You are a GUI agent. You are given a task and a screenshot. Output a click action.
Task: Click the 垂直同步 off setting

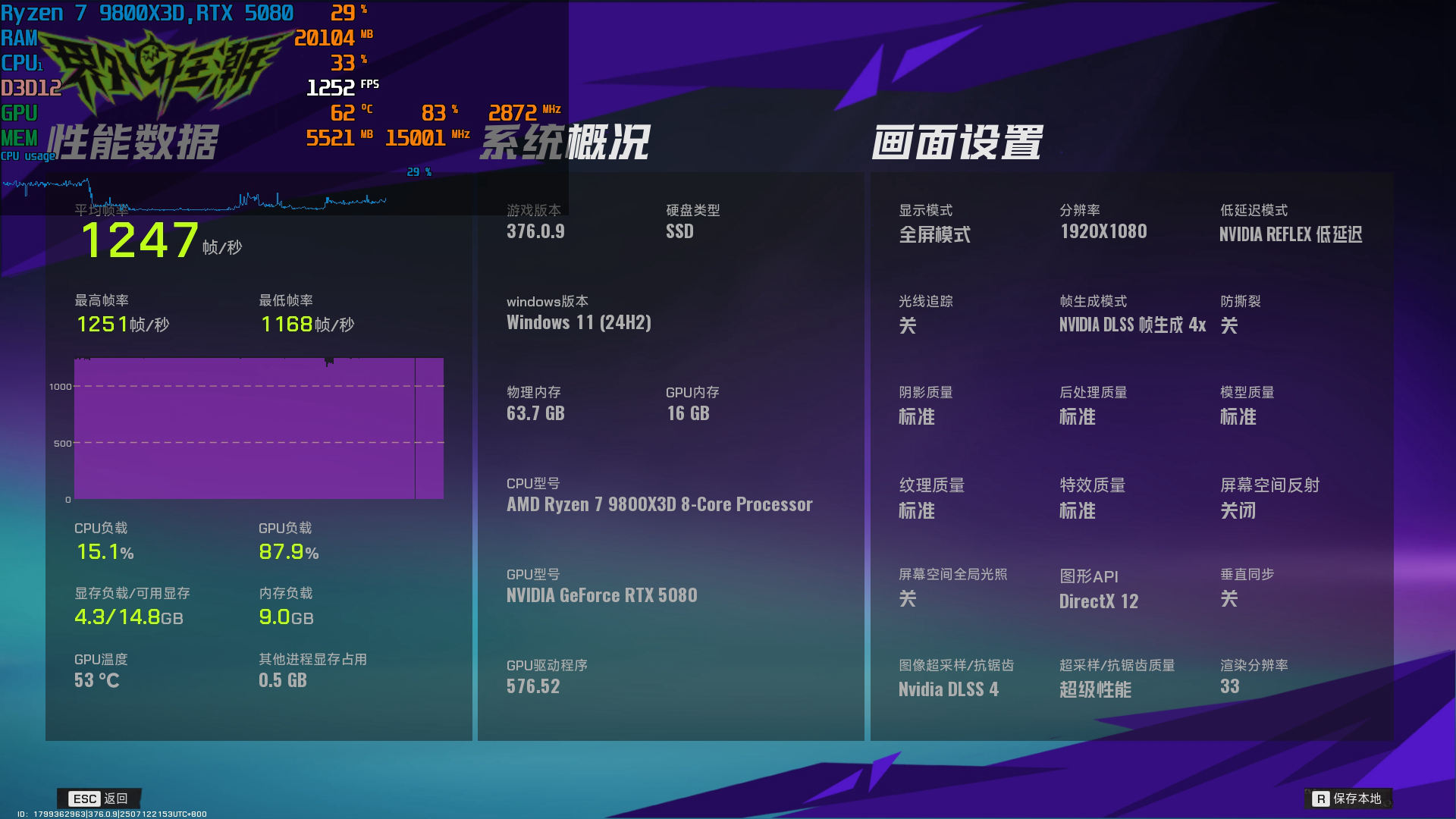pyautogui.click(x=1228, y=599)
